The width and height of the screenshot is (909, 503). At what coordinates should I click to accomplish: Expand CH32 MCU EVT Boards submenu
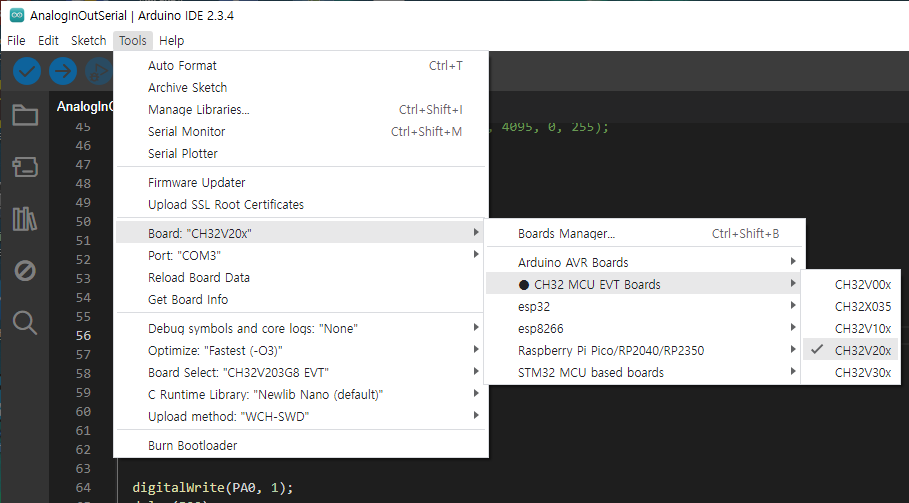coord(644,285)
